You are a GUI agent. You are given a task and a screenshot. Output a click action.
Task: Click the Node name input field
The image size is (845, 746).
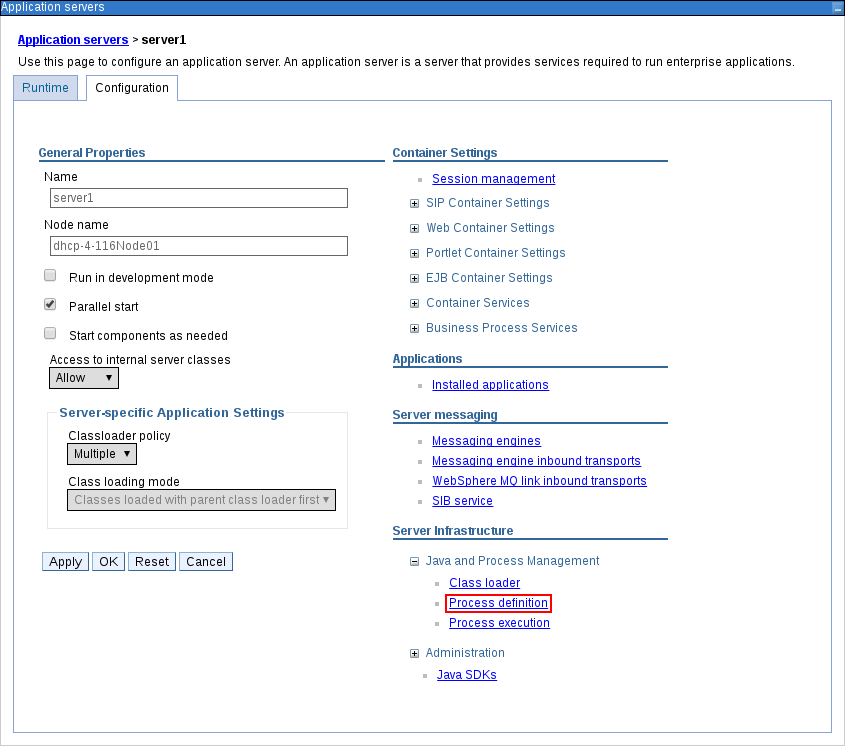point(199,246)
